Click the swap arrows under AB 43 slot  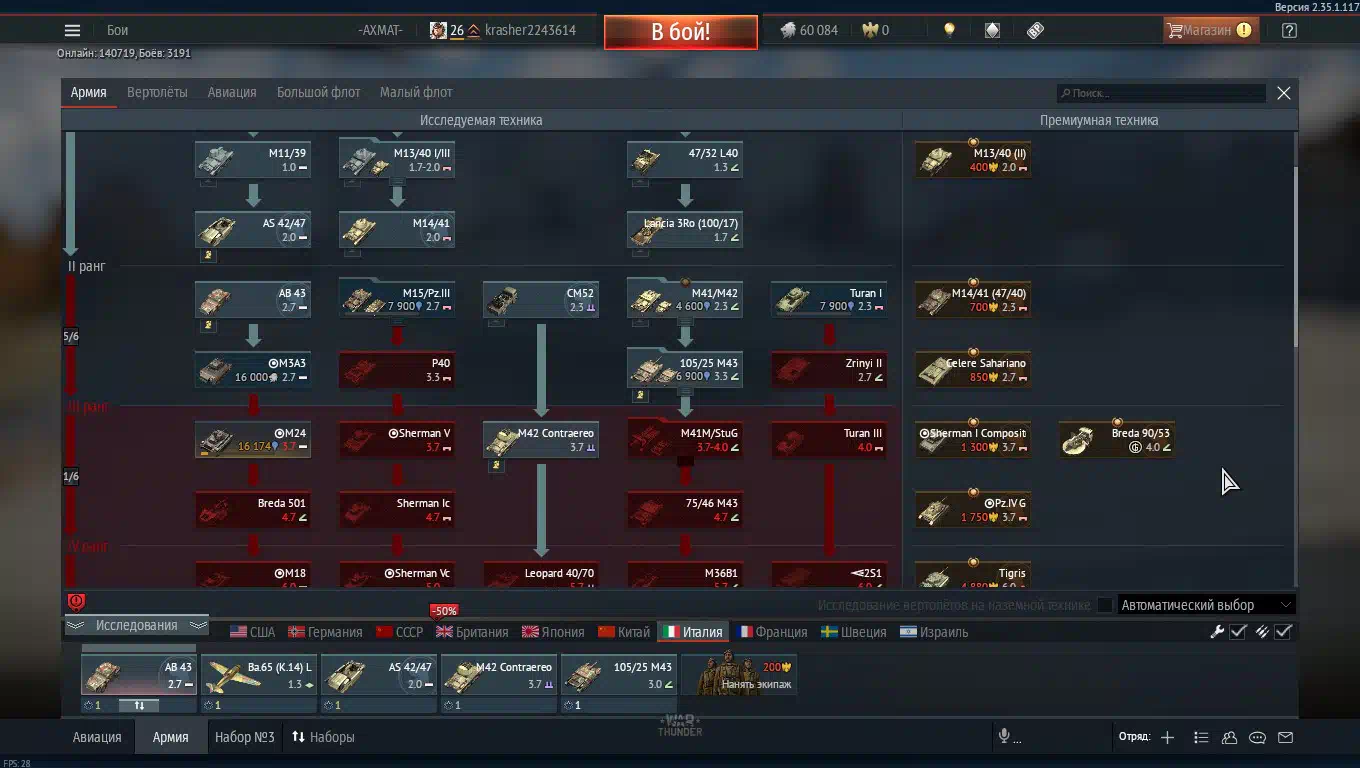139,705
